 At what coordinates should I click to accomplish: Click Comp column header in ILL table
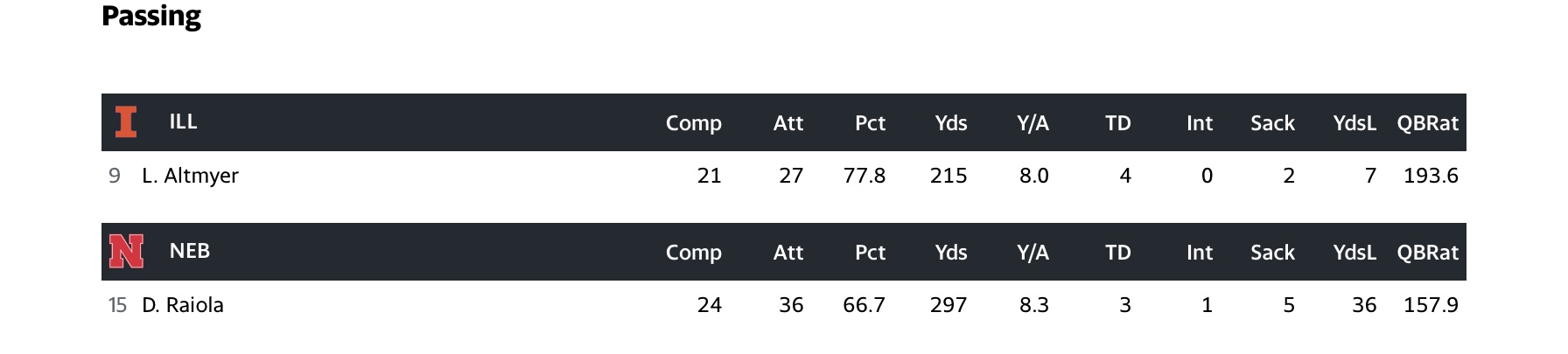(x=693, y=123)
